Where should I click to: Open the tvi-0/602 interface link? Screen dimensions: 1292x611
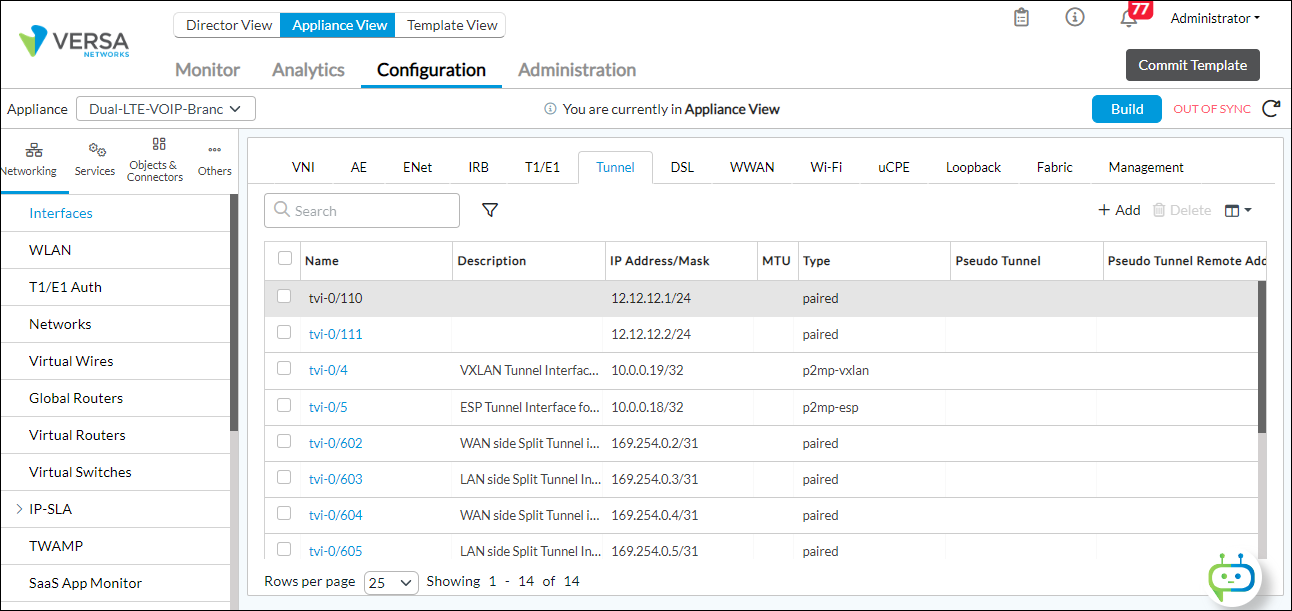click(x=335, y=443)
